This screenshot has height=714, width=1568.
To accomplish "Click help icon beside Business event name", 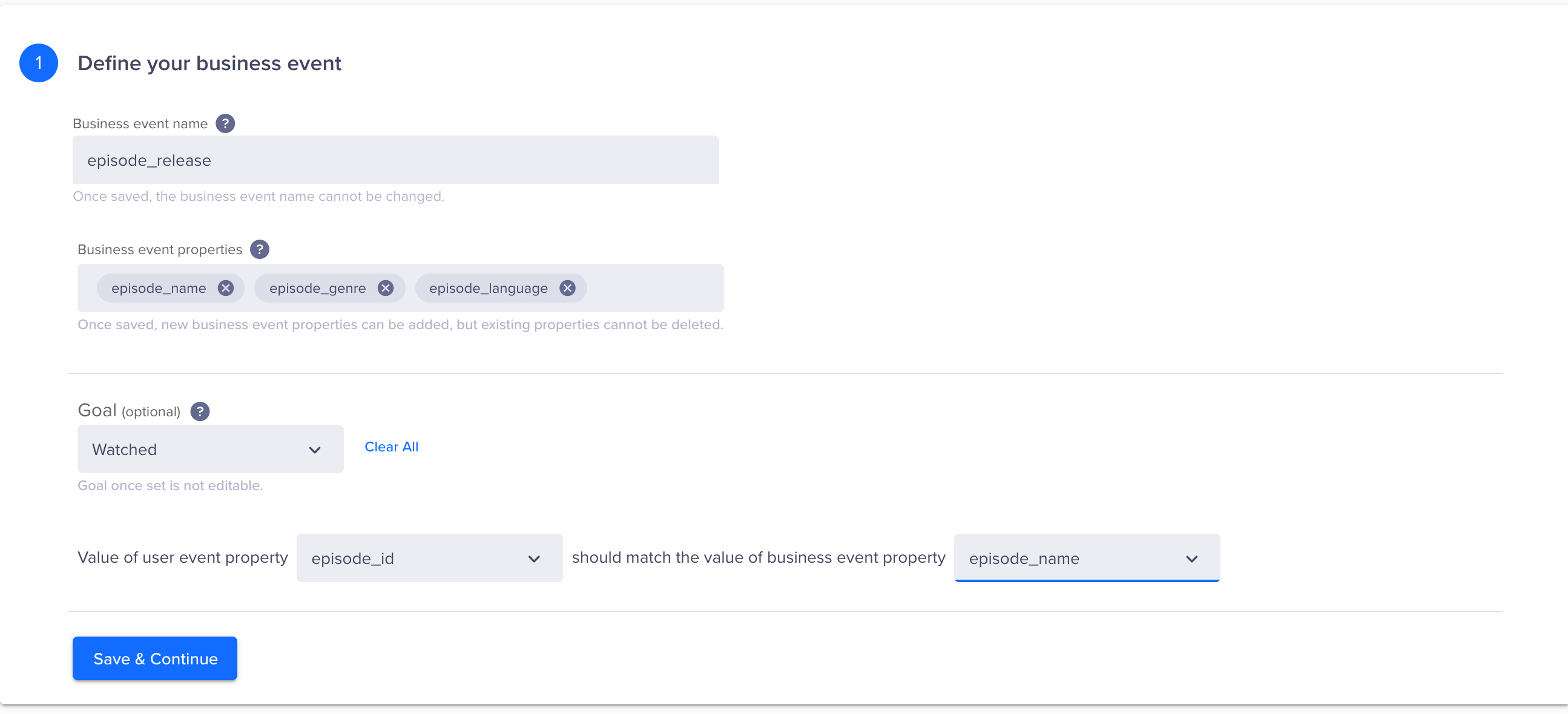I will tap(225, 123).
